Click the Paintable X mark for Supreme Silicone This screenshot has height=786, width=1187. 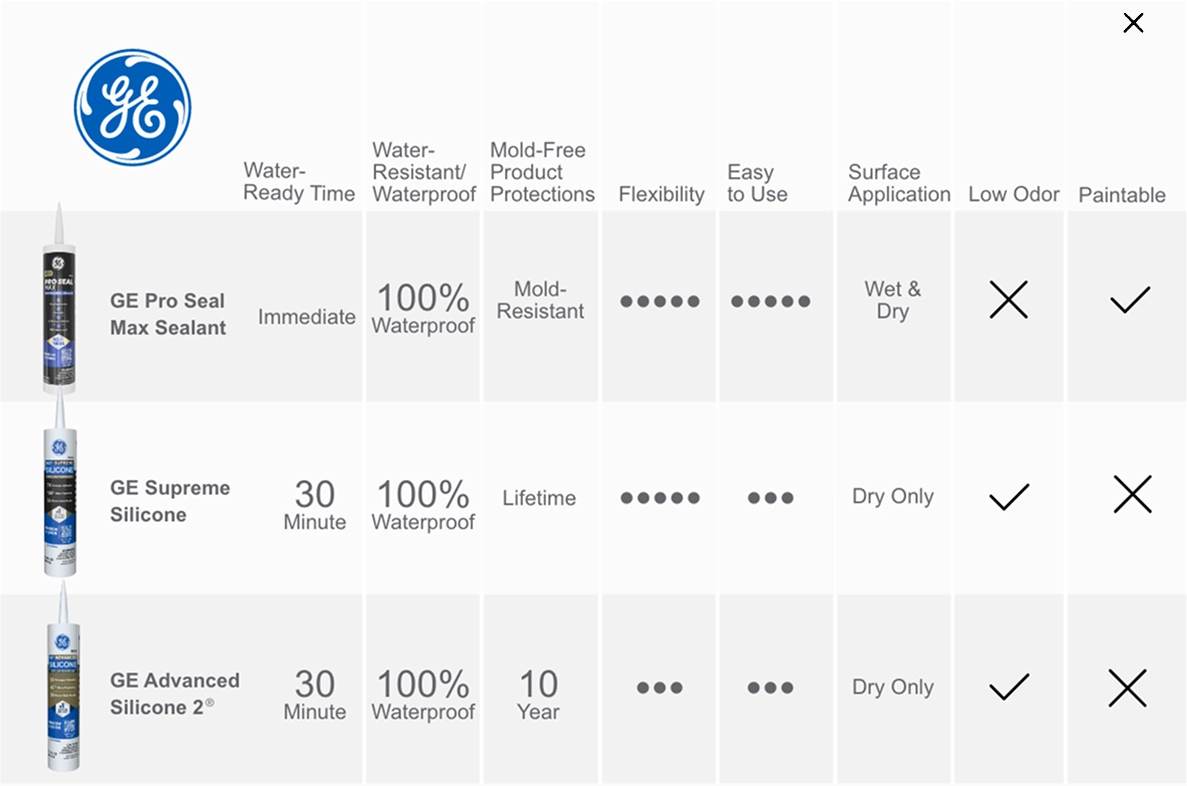click(x=1132, y=494)
